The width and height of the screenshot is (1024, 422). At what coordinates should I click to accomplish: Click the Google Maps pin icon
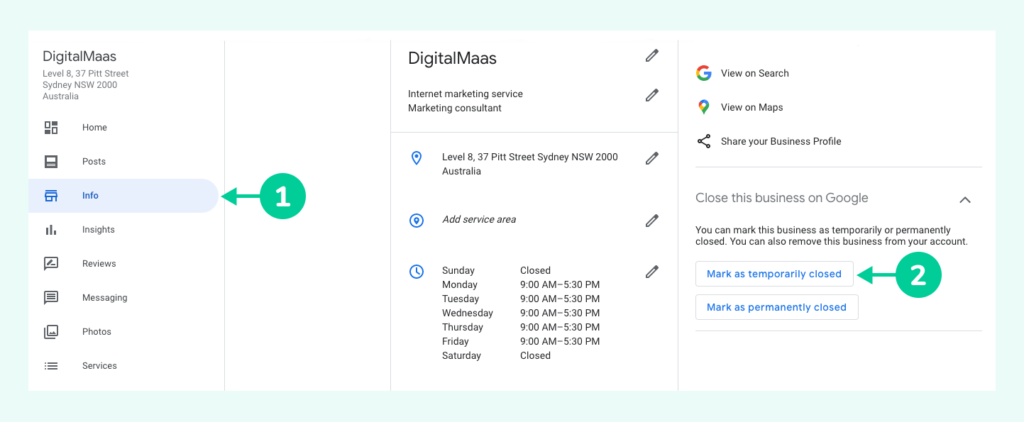coord(703,107)
